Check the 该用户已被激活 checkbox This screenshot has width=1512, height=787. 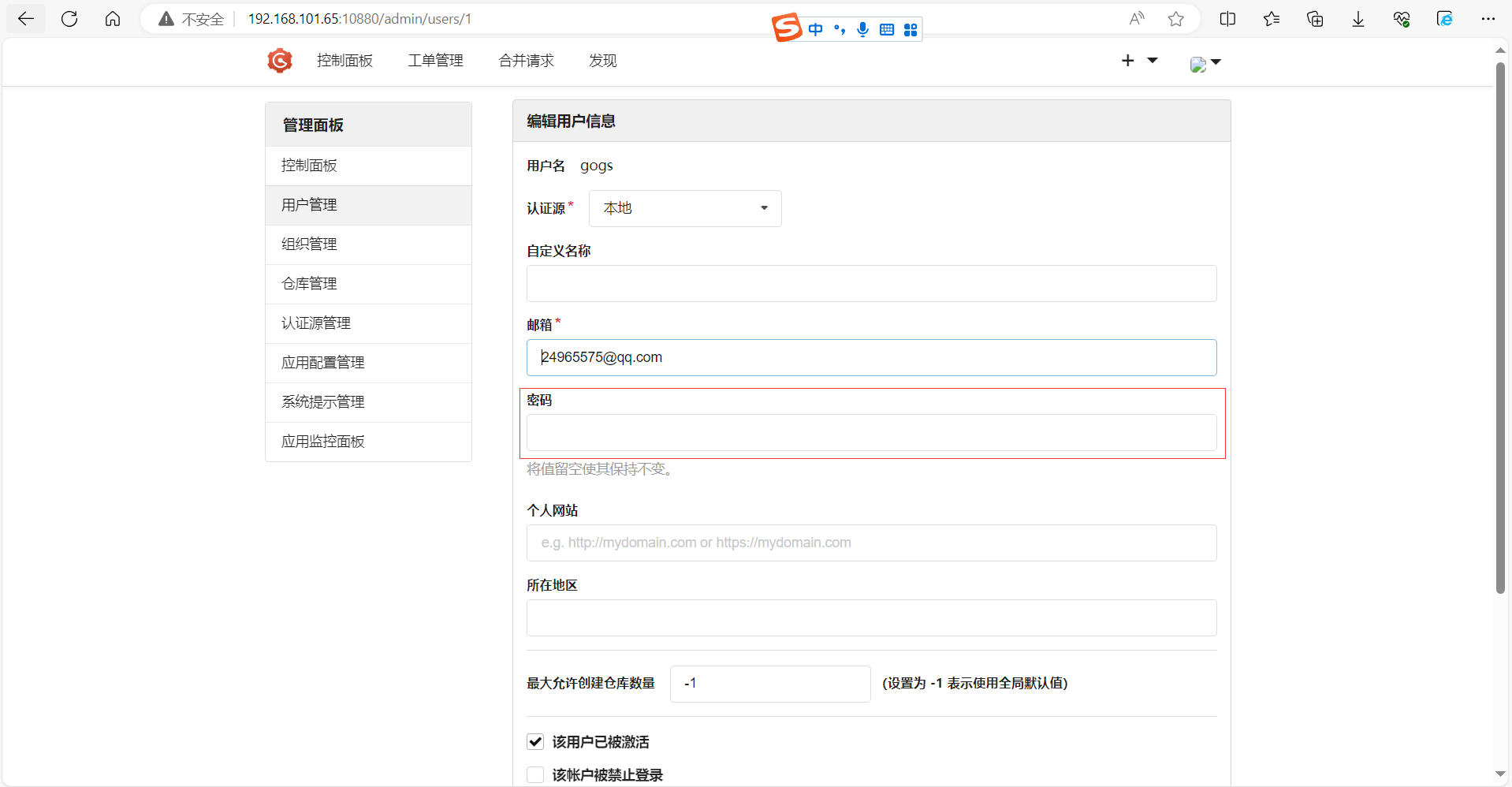535,741
